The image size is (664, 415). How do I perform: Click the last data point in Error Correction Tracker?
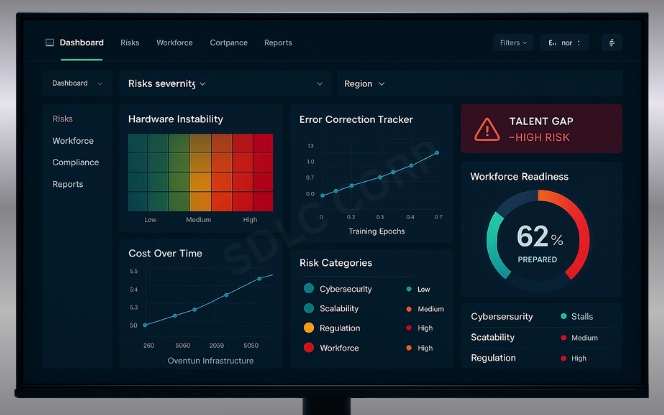pos(436,154)
